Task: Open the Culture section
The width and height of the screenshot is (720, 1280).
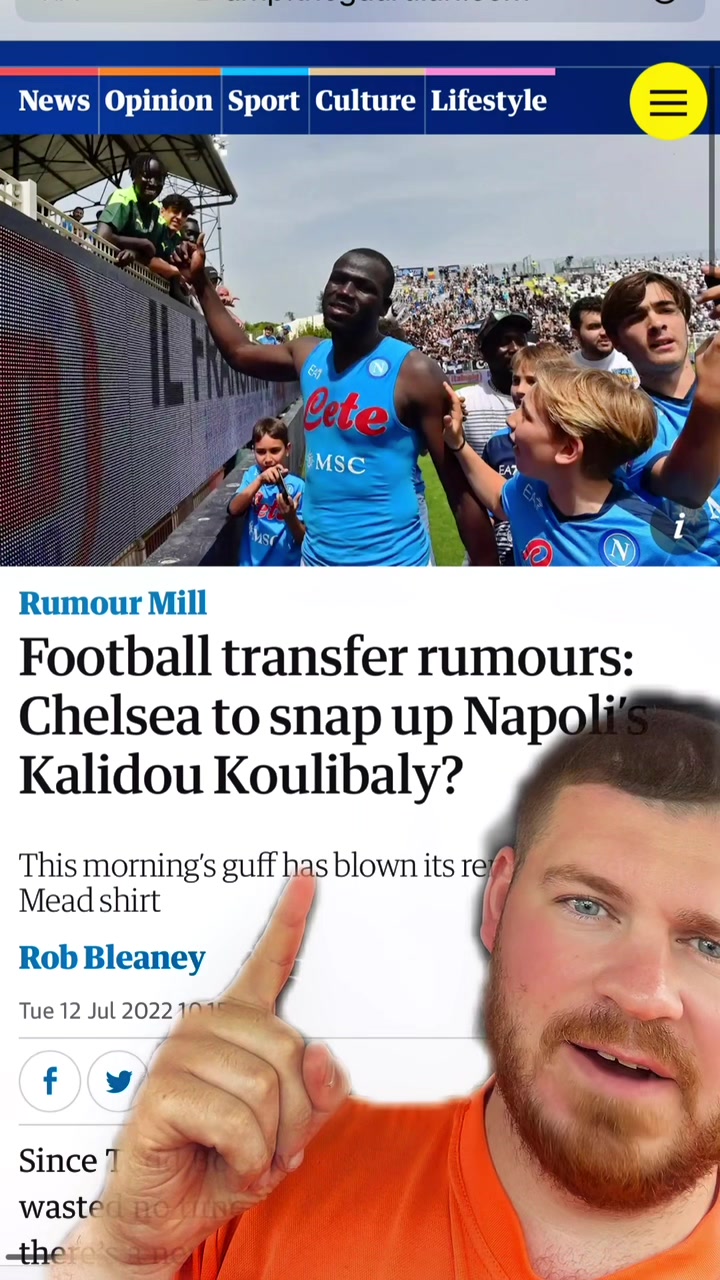Action: click(365, 101)
